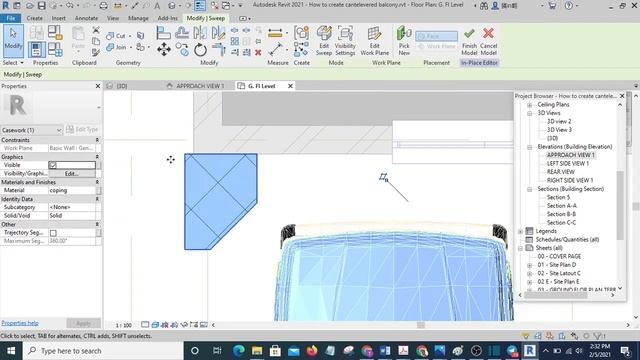Click the Visibility/Graphics Edit... button
Screen dimensions: 640x360
click(x=72, y=173)
